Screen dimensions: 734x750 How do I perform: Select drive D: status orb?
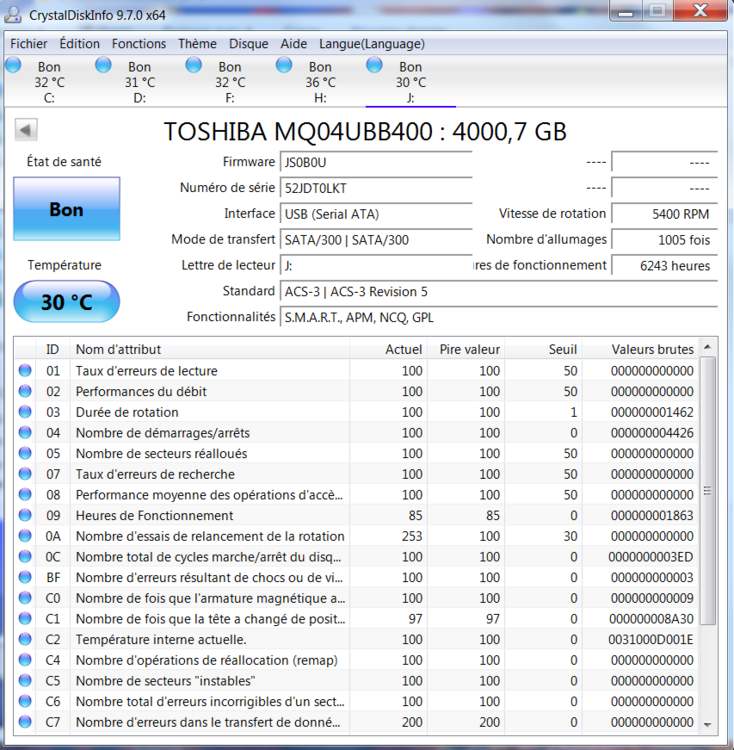(x=104, y=66)
